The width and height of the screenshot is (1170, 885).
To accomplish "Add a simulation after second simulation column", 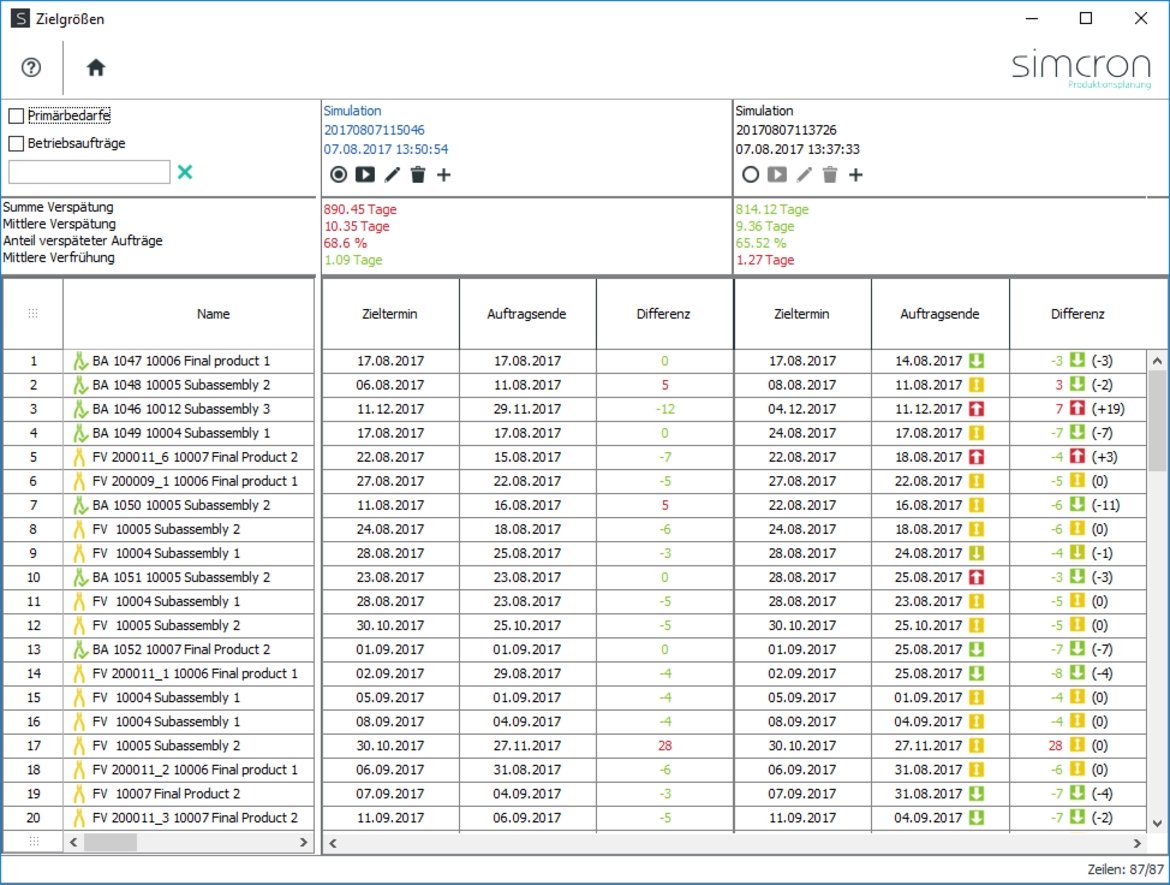I will pos(856,175).
